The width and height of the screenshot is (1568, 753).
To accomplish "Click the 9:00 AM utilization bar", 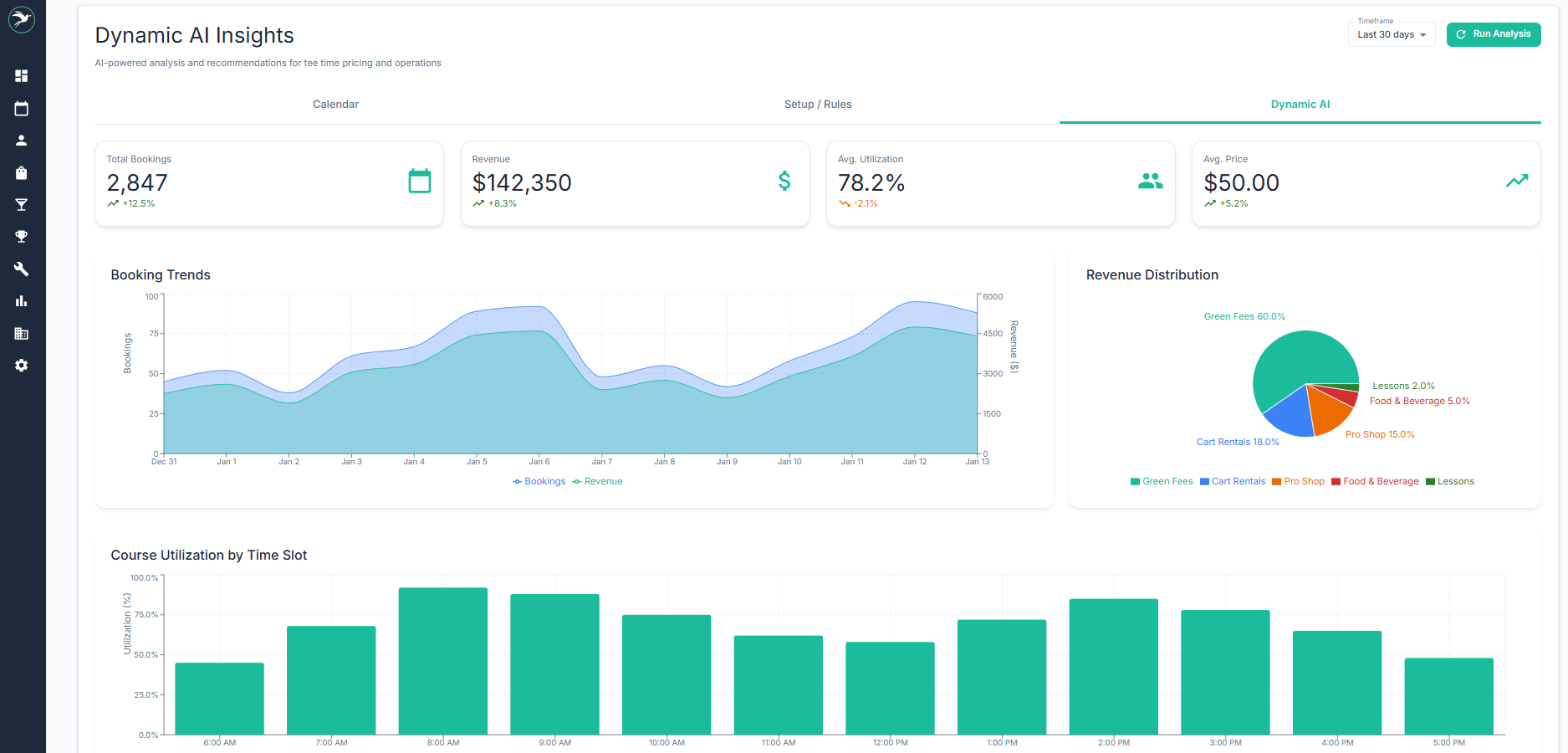I will (554, 664).
